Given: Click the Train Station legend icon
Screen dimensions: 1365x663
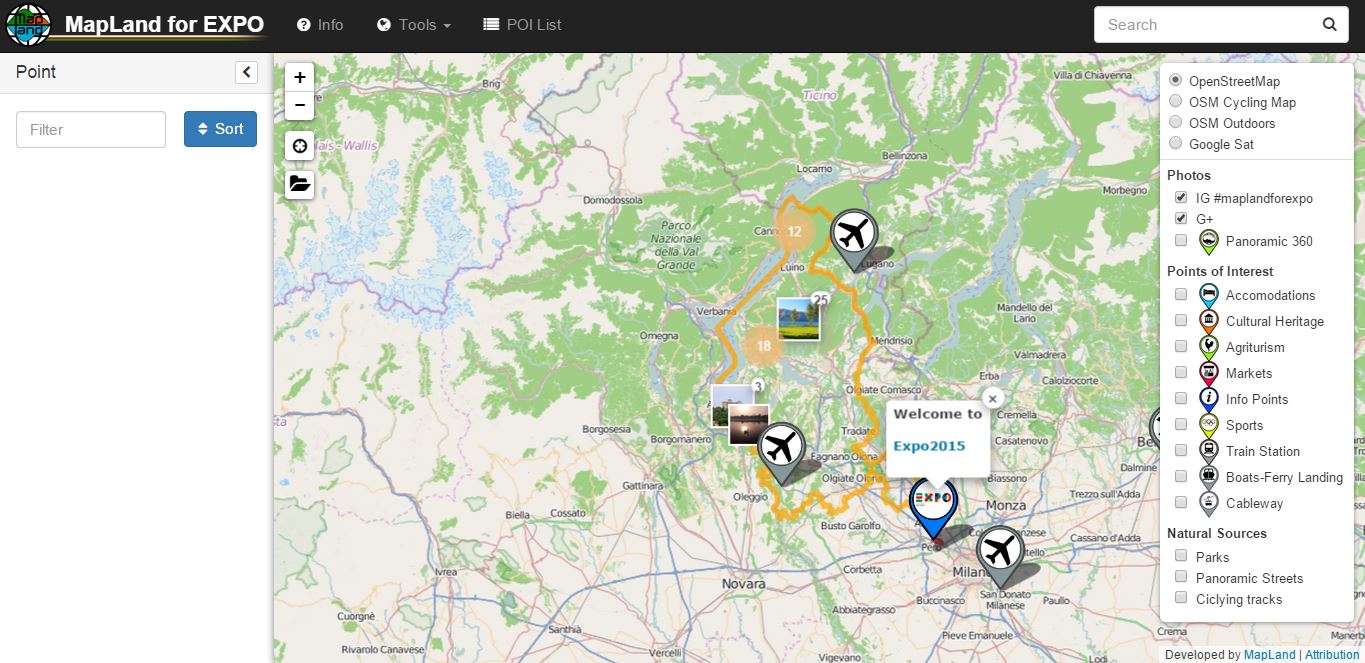Looking at the screenshot, I should [1208, 451].
